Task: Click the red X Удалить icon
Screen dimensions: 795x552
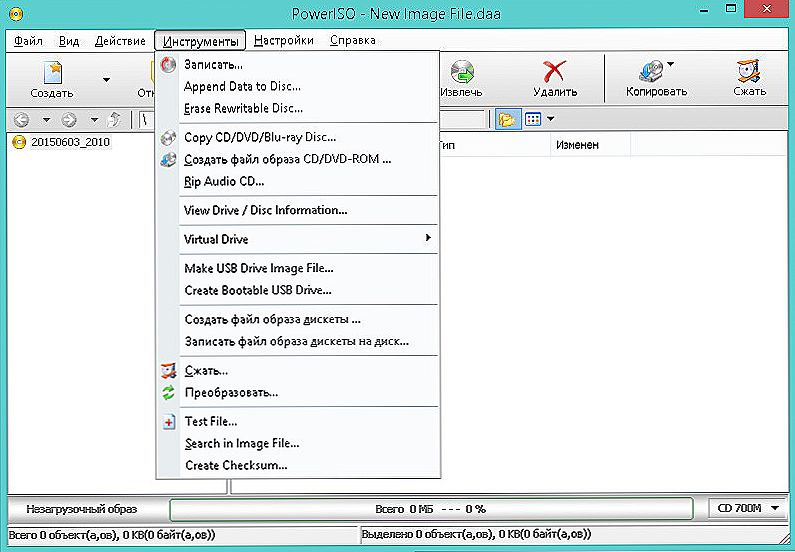Action: (554, 72)
